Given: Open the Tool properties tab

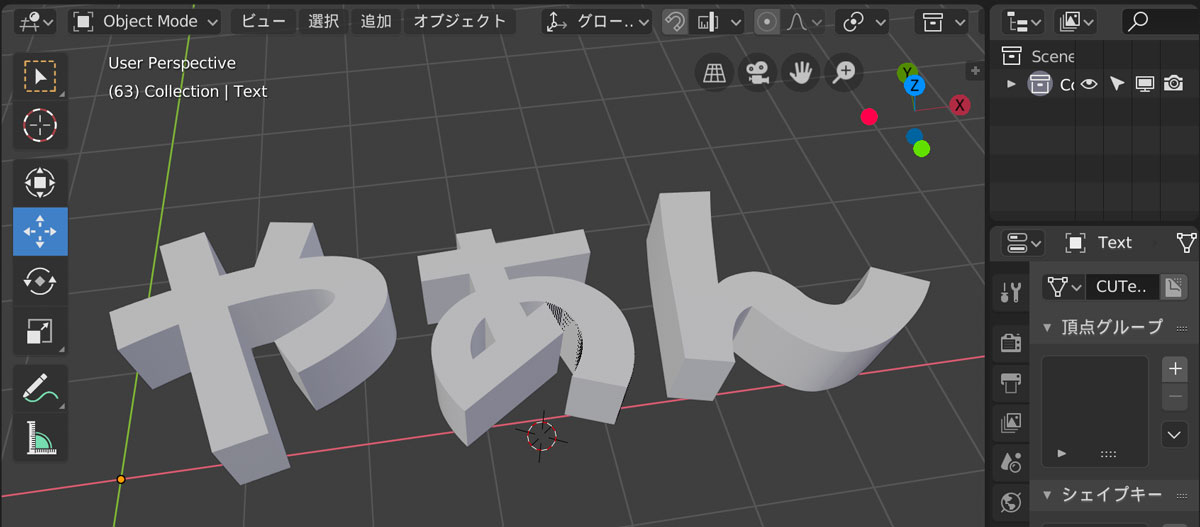Looking at the screenshot, I should coord(1011,293).
